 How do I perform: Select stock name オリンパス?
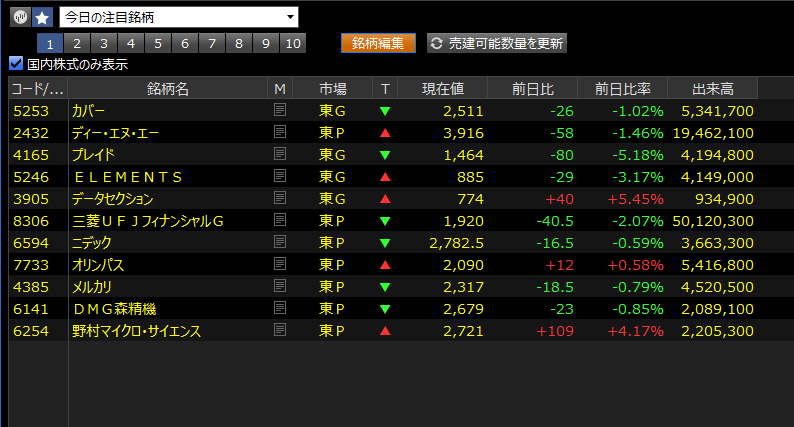pos(98,265)
